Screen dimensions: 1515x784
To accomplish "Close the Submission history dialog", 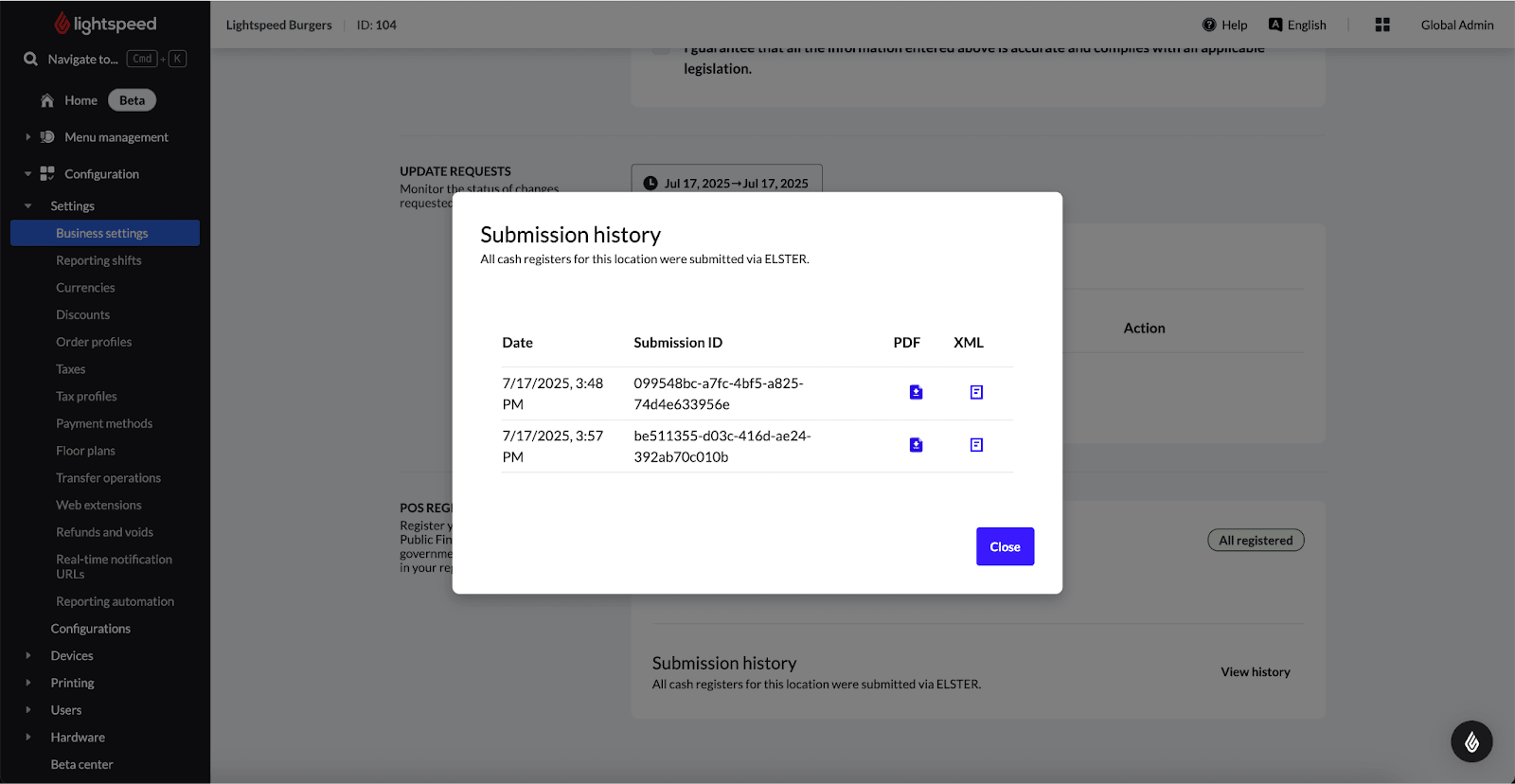I will pyautogui.click(x=1005, y=546).
